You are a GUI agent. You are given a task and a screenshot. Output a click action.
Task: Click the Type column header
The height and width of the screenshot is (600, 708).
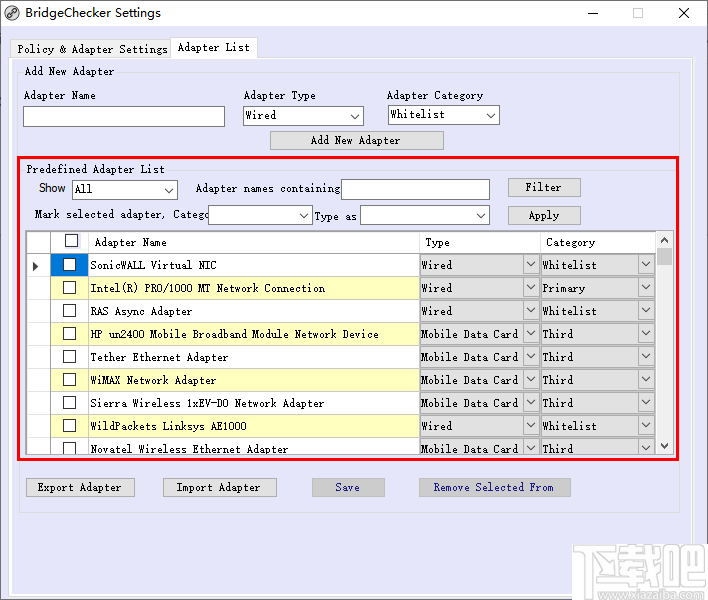click(x=480, y=242)
